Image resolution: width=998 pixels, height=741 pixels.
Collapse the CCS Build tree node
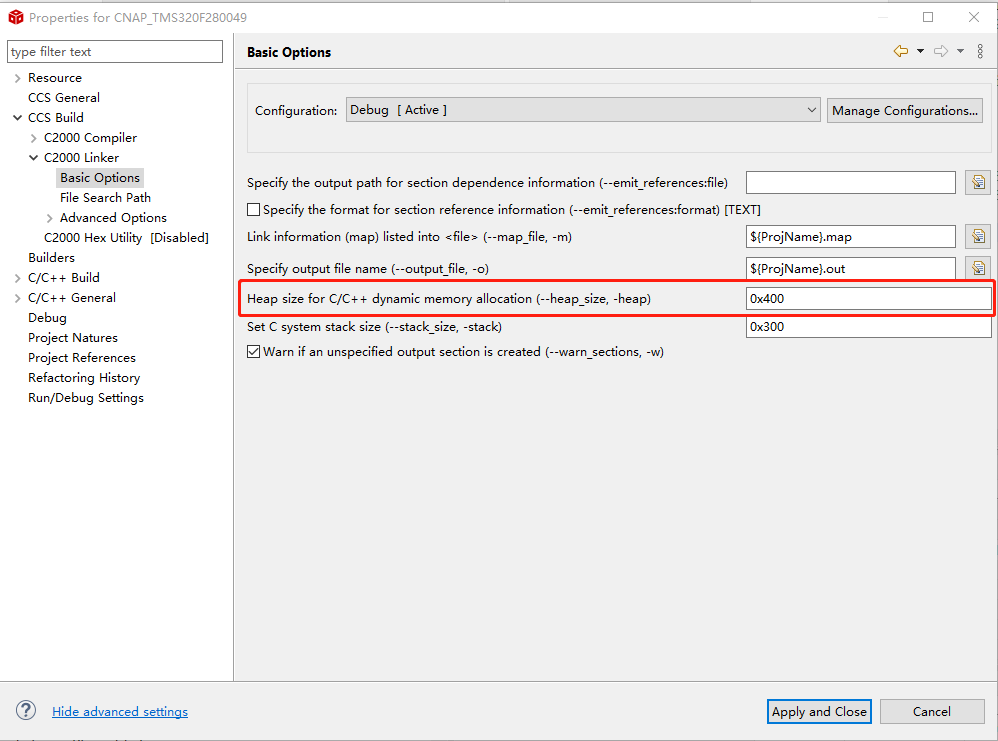click(x=18, y=118)
